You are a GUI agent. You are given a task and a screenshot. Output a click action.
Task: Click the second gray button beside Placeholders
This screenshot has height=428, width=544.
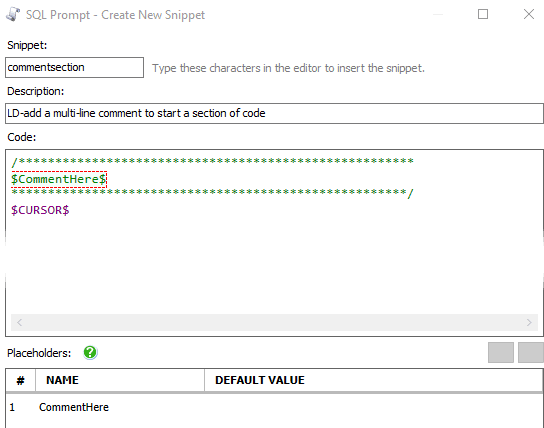click(531, 352)
